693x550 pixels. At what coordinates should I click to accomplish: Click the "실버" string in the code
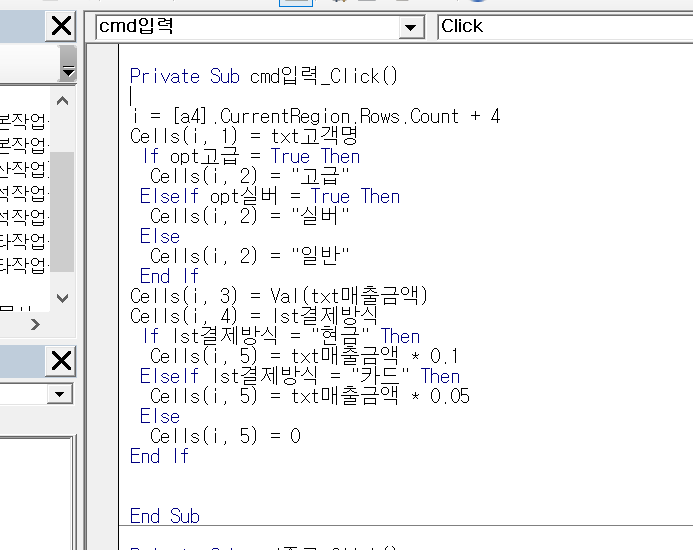(x=322, y=216)
